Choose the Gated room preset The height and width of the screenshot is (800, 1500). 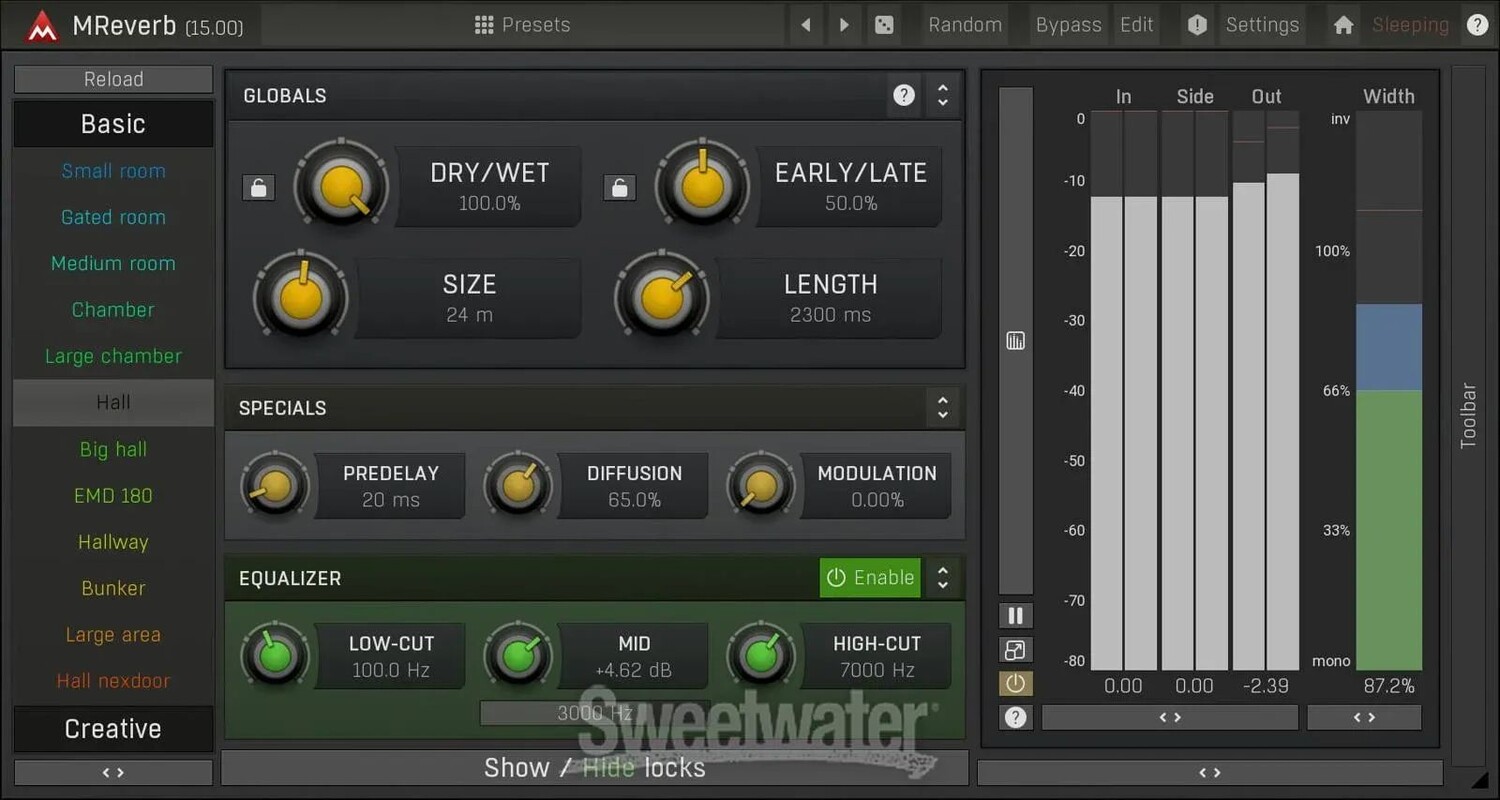(x=113, y=217)
